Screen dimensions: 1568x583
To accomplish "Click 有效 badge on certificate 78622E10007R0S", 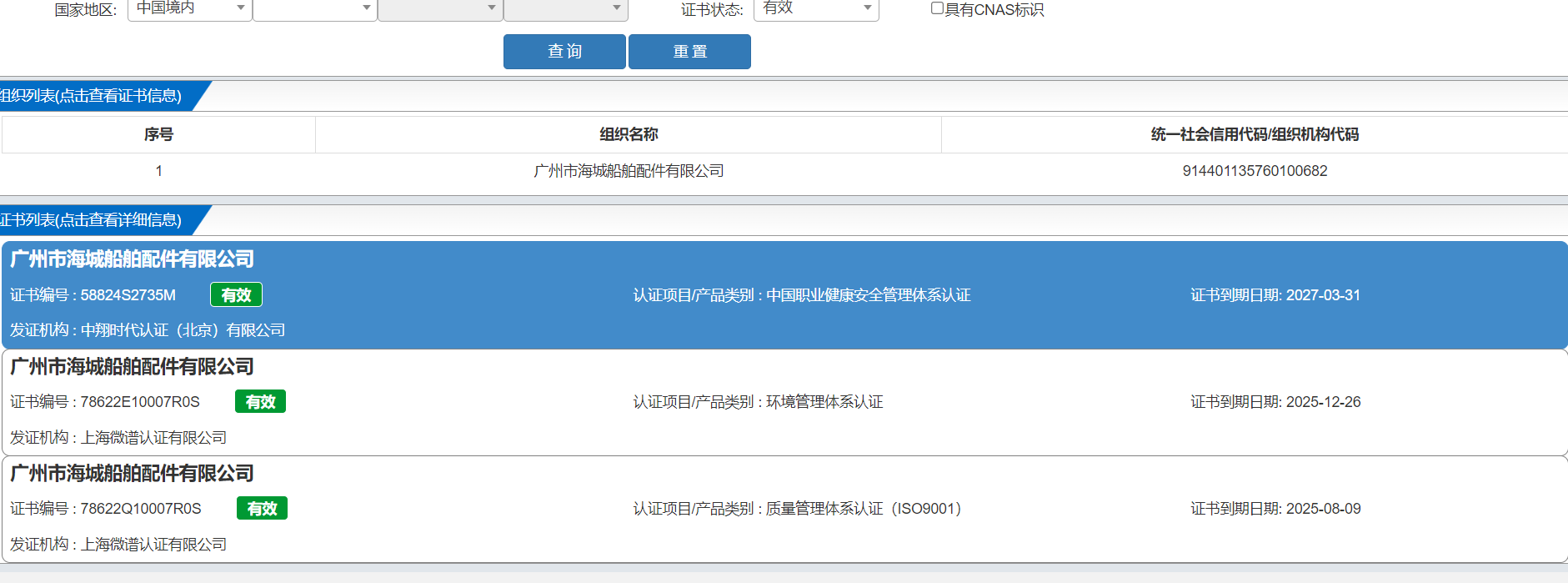I will 260,401.
